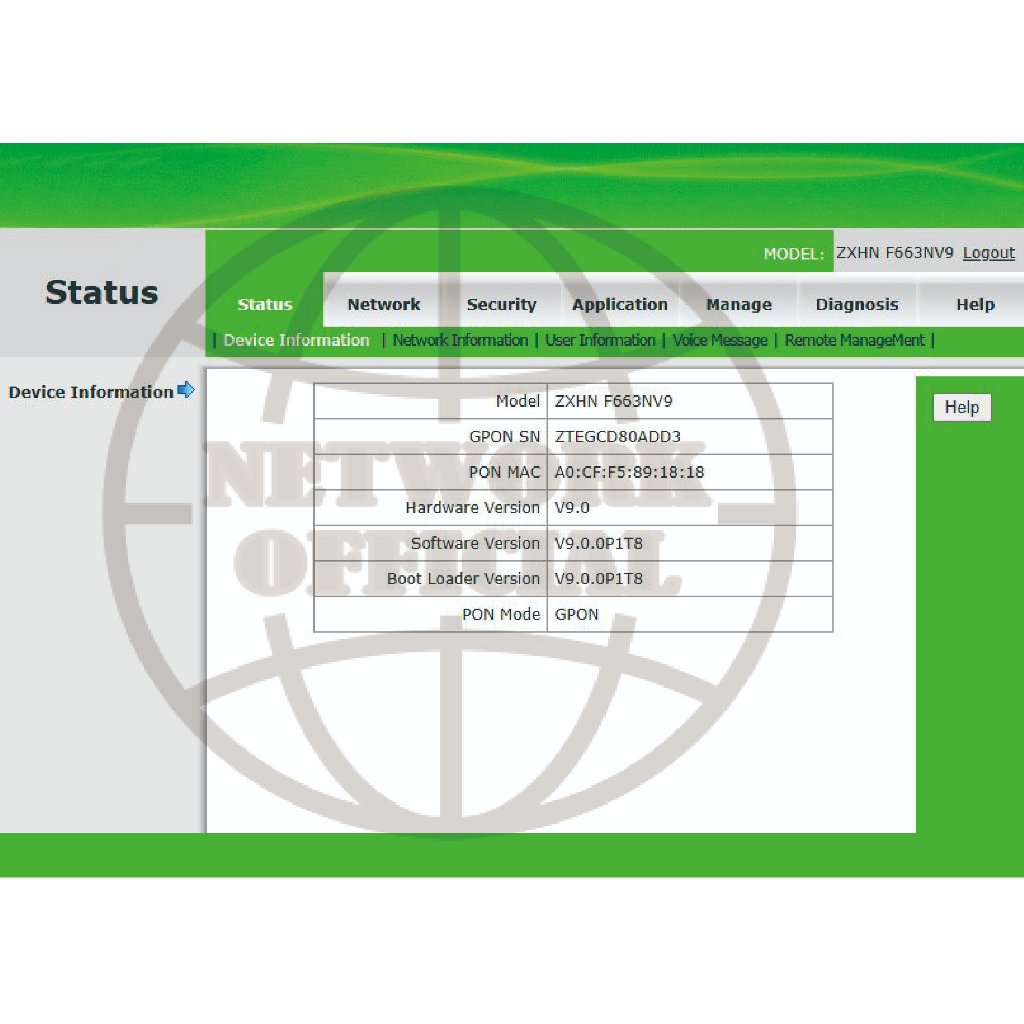Click the Hardware Version value V9.0
The width and height of the screenshot is (1024, 1024).
572,508
